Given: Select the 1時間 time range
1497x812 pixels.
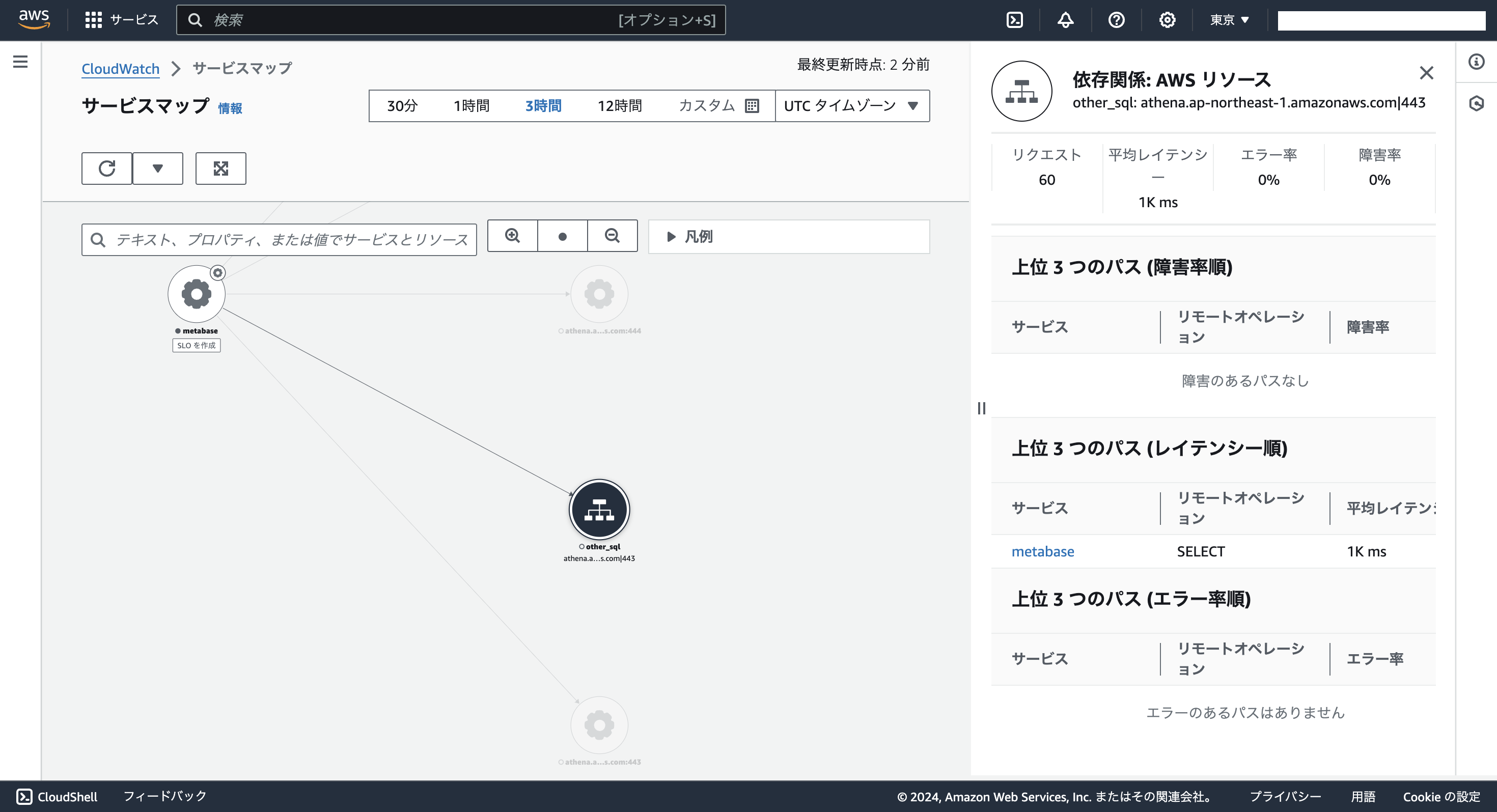Looking at the screenshot, I should pos(472,106).
